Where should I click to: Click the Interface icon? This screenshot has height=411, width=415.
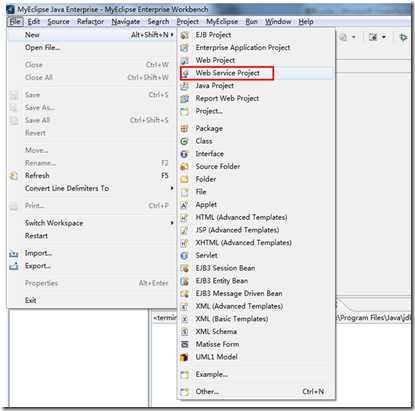[x=184, y=154]
